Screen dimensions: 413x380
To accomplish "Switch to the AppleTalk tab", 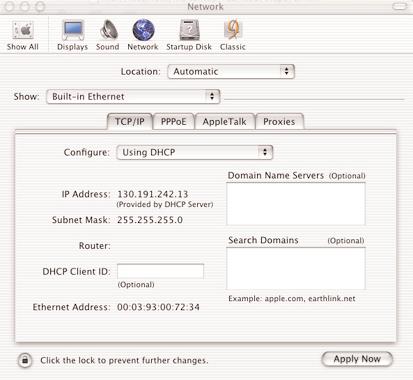I will [x=225, y=122].
